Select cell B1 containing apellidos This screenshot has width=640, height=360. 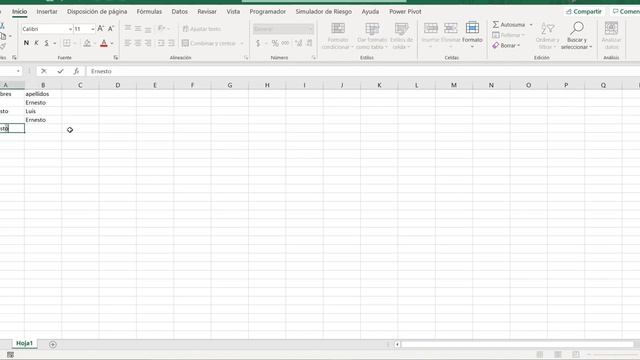tap(43, 94)
